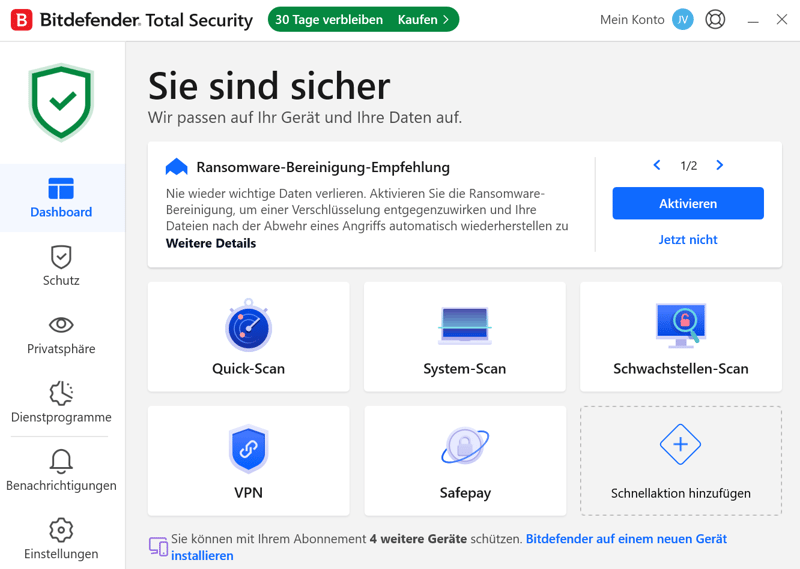This screenshot has height=569, width=800.
Task: Open the Quick-Scan tile
Action: pos(248,337)
